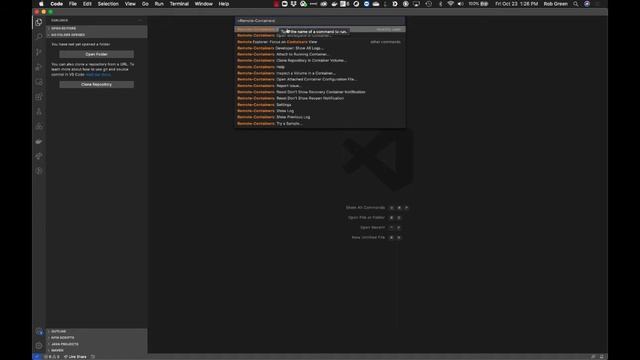Open the Explorer view in activity bar
This screenshot has width=640, height=360.
(39, 22)
